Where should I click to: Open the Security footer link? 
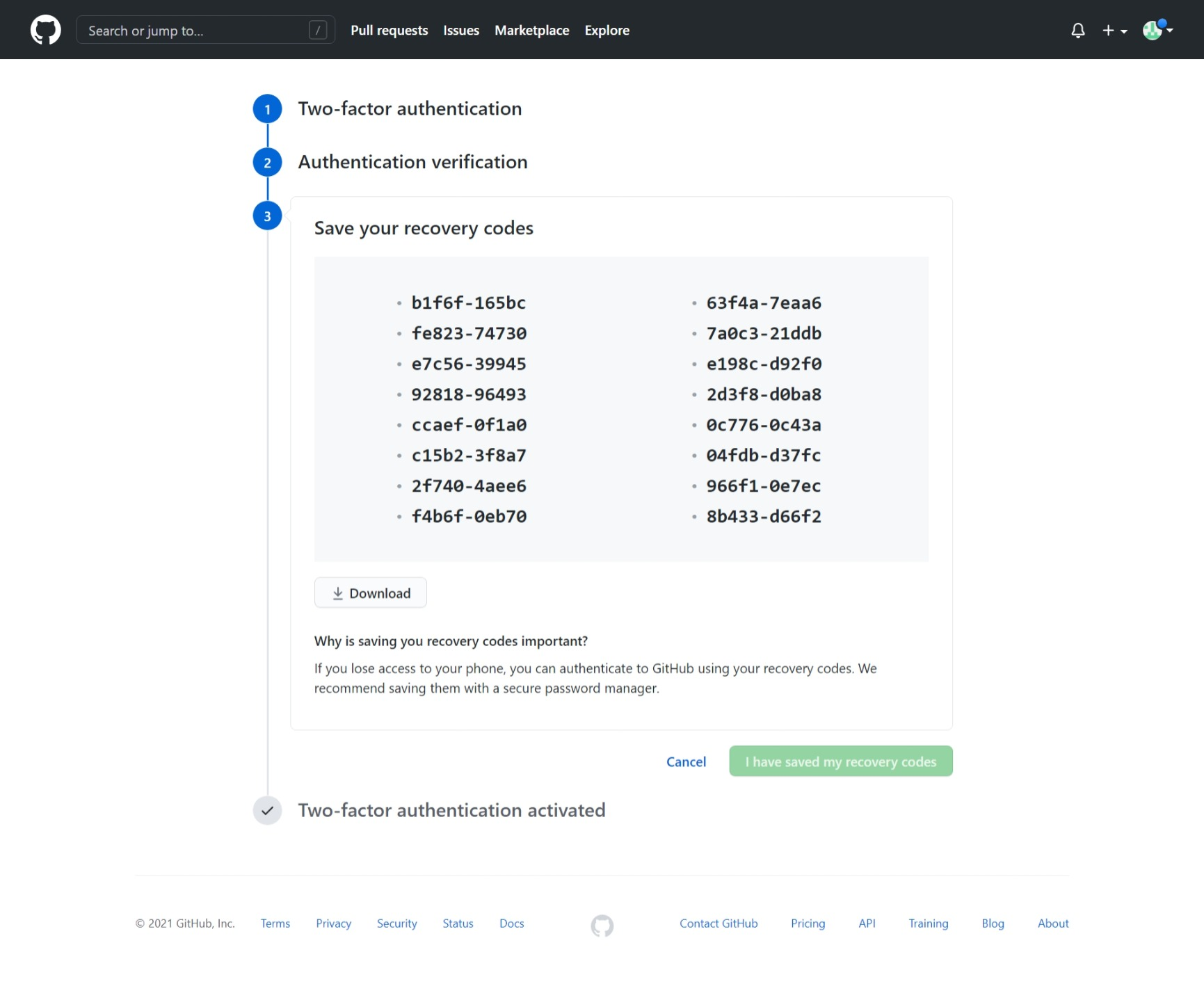[x=396, y=923]
